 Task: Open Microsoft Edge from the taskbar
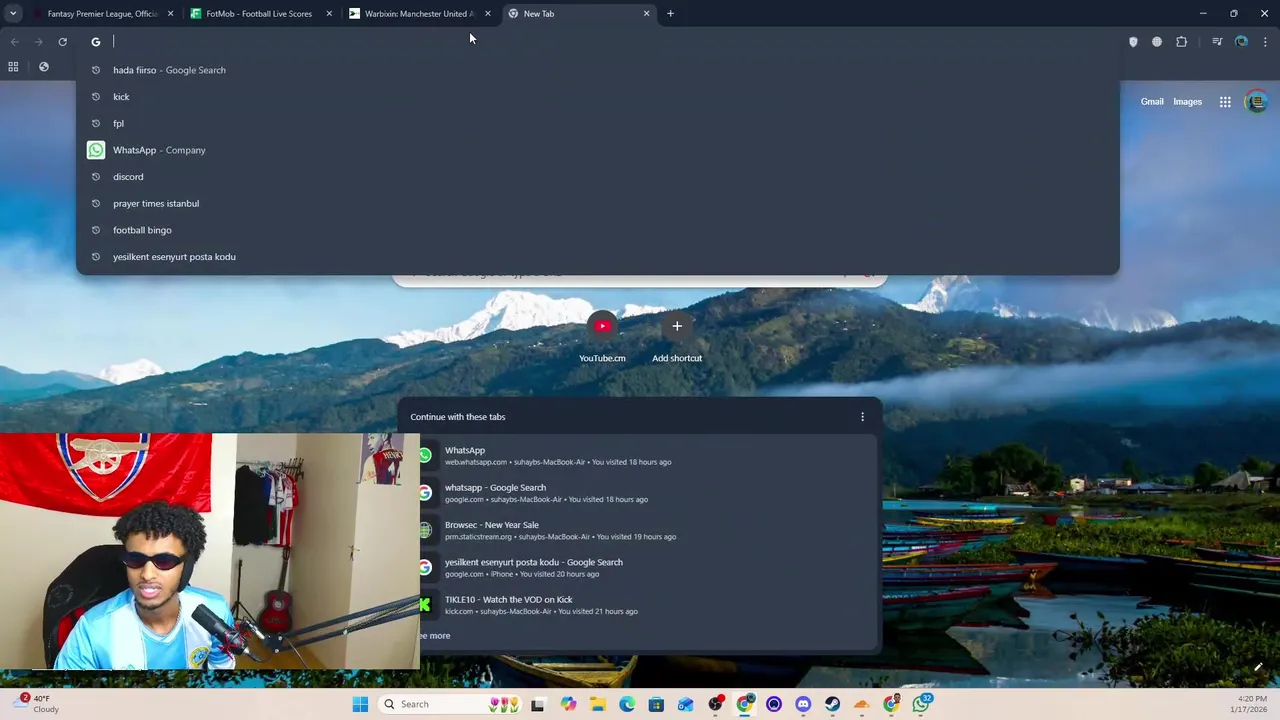(627, 704)
